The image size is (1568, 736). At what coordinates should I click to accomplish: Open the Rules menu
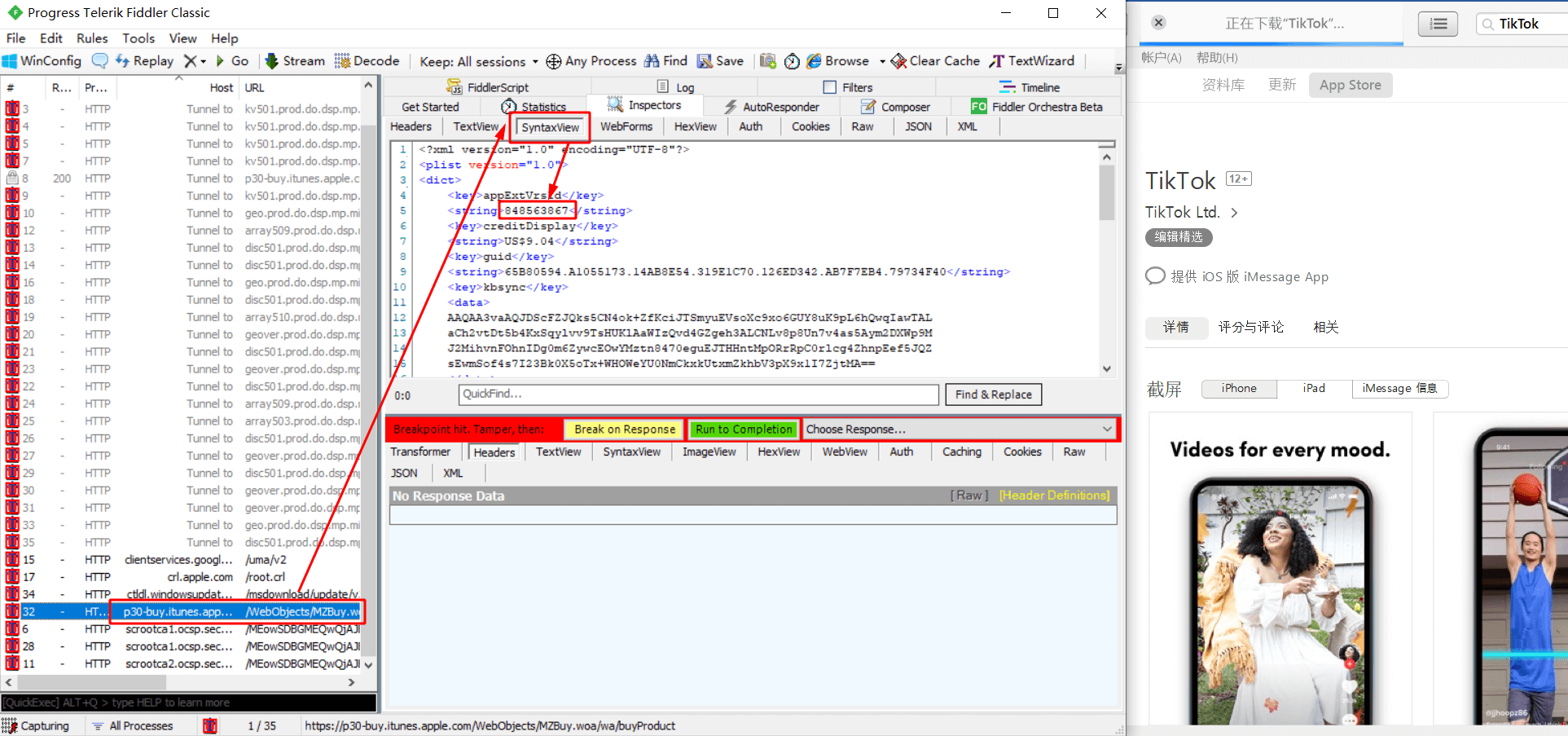tap(92, 38)
